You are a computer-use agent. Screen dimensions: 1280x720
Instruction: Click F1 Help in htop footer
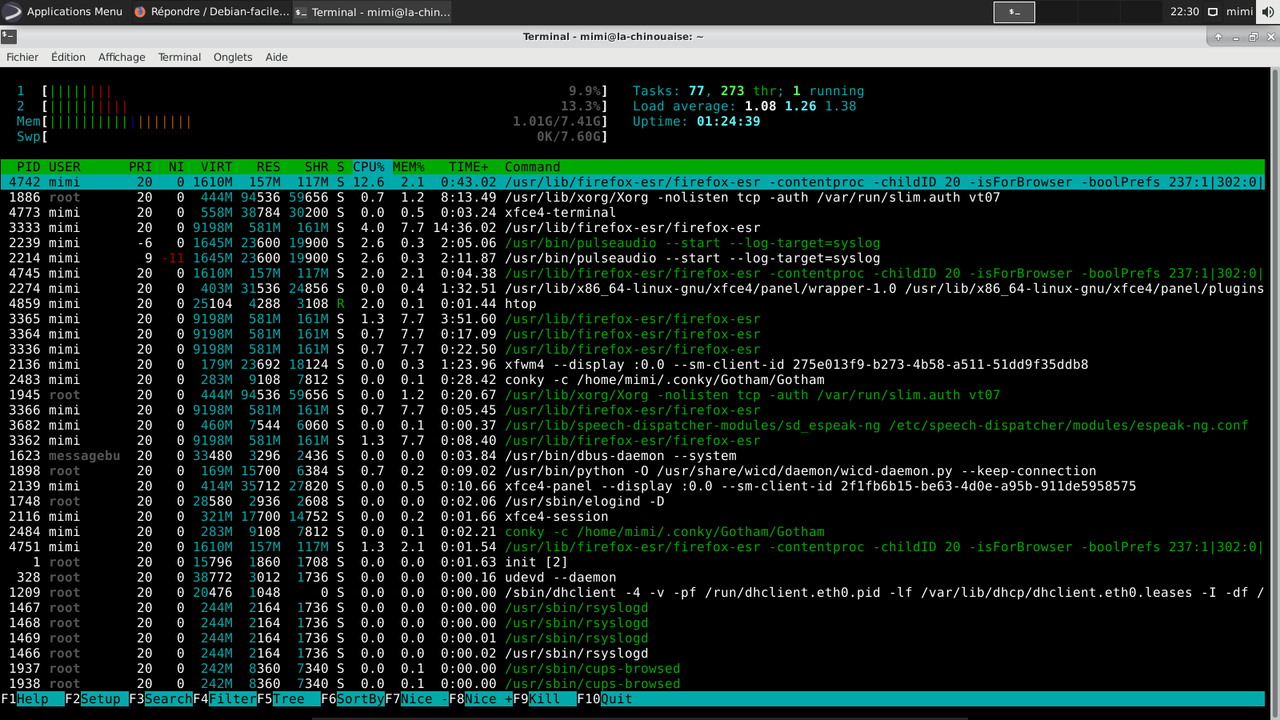32,699
